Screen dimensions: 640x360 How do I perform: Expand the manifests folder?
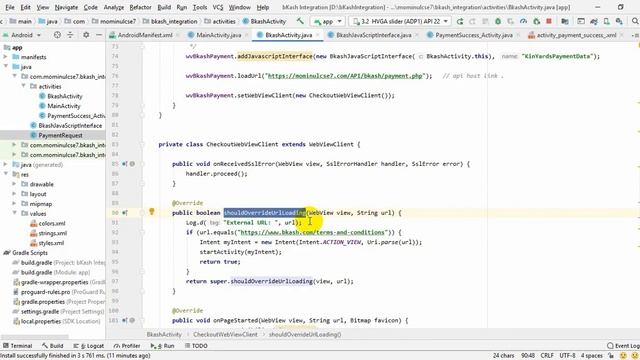(x=6, y=57)
